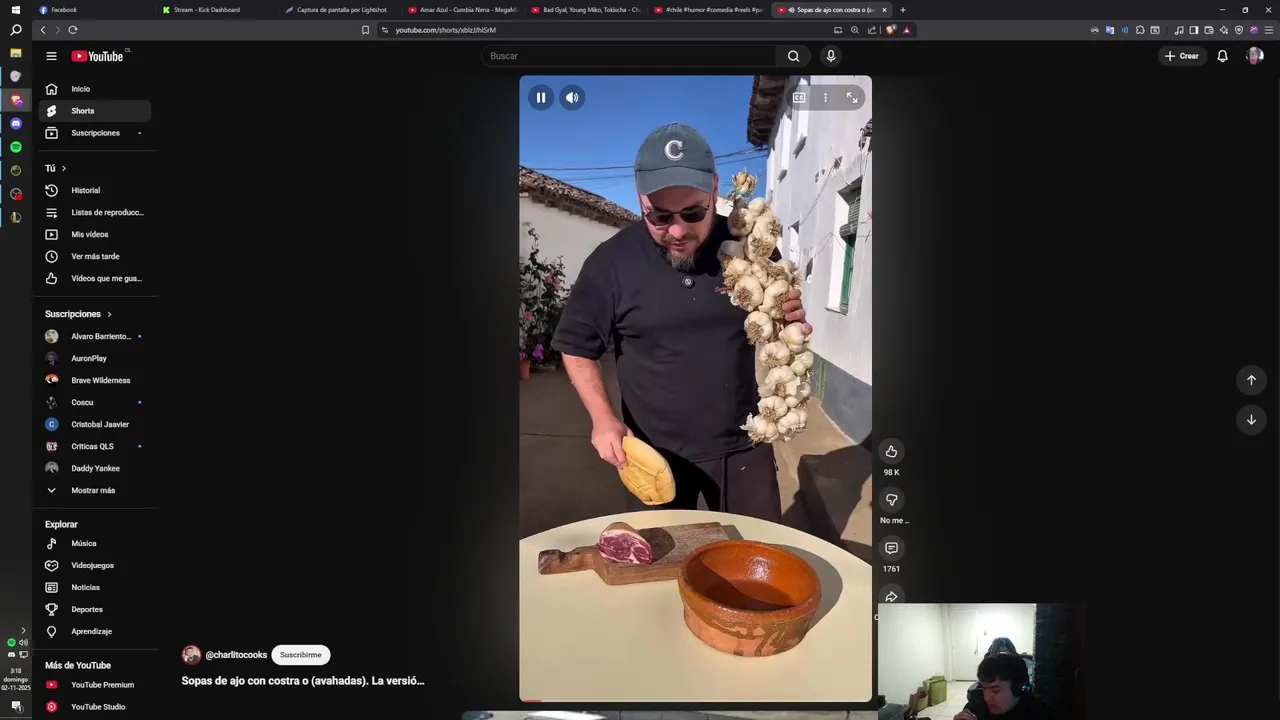
Task: Open YouTube Premium
Action: [94, 685]
